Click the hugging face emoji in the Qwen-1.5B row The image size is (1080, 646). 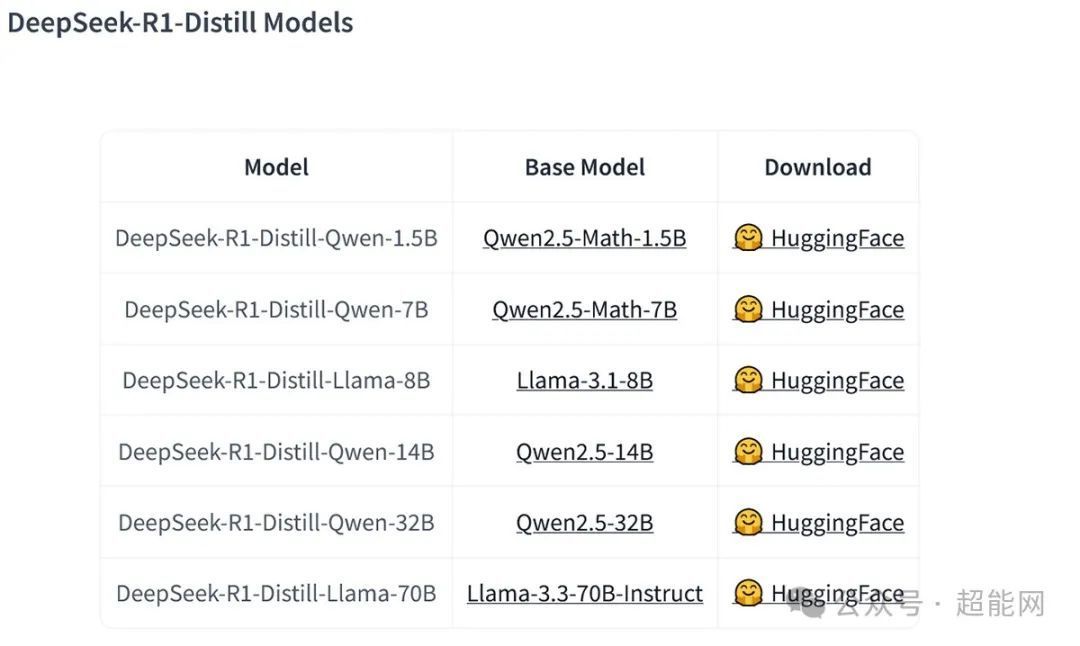(748, 238)
